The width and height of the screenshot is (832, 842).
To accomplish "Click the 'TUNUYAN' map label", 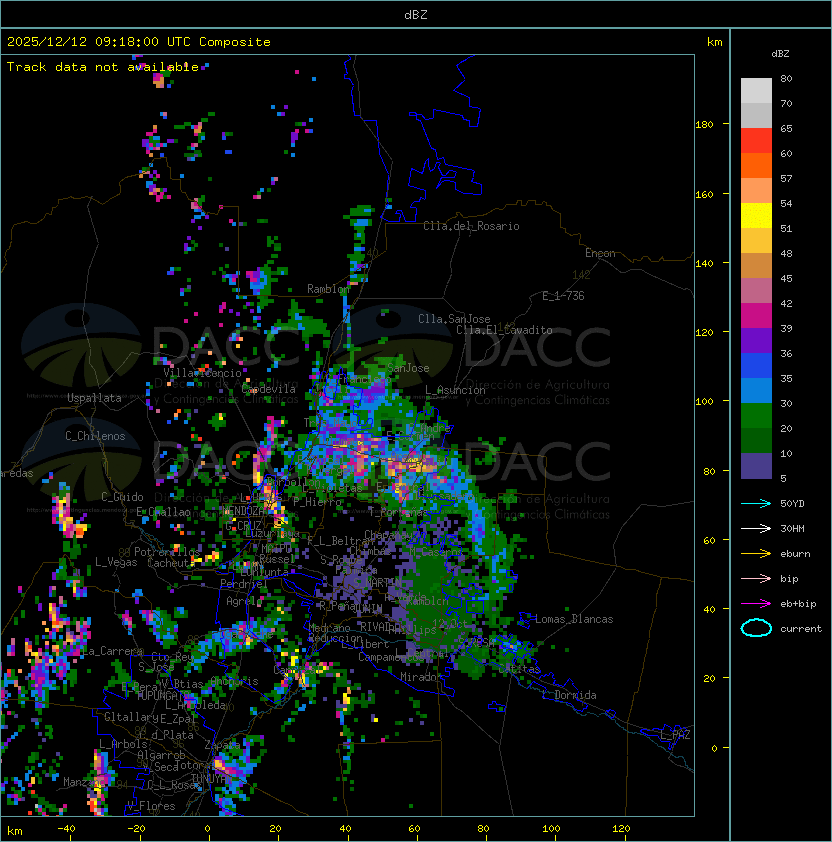I will pos(211,778).
